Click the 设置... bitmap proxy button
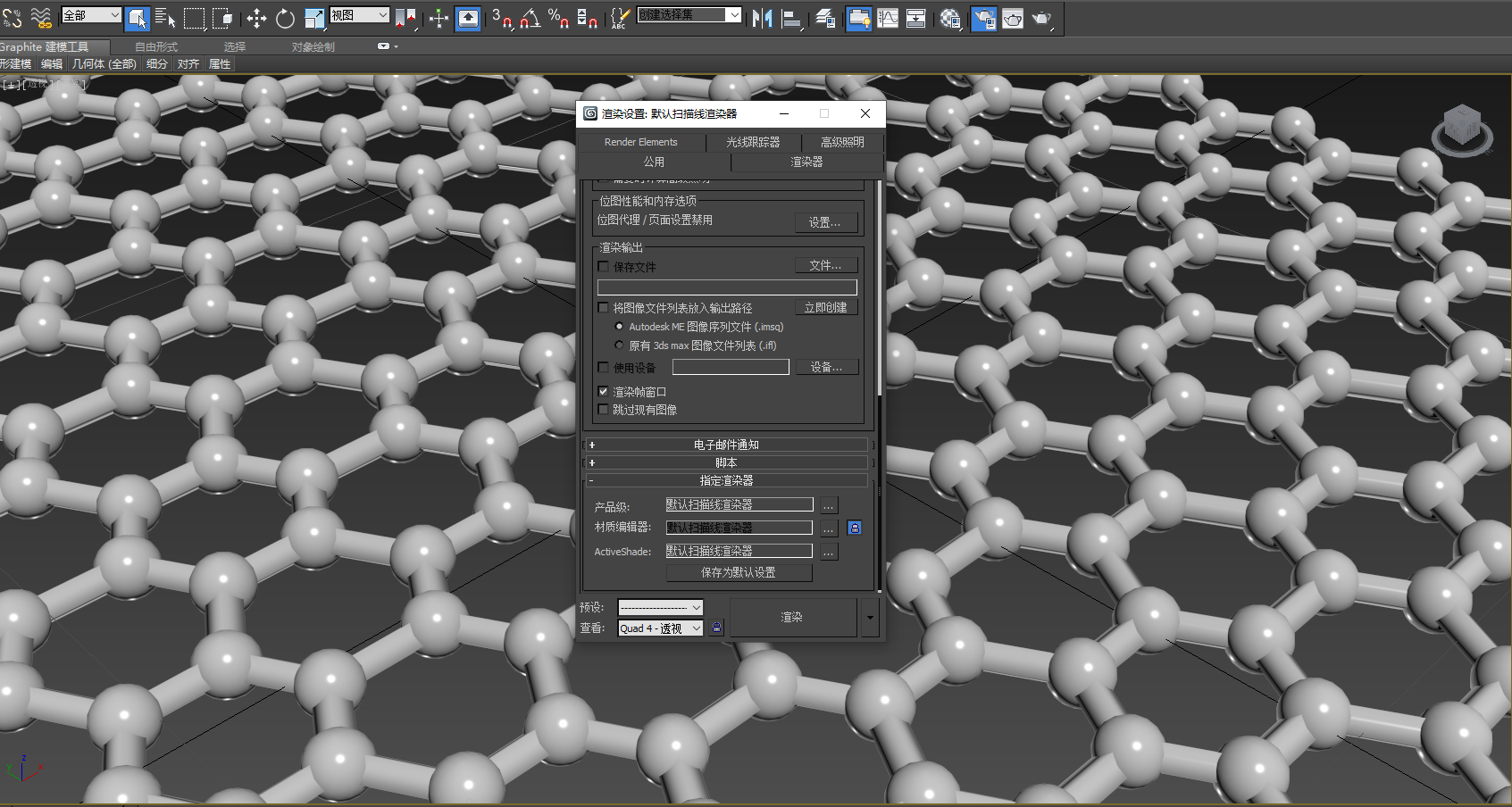The width and height of the screenshot is (1512, 807). (x=825, y=222)
